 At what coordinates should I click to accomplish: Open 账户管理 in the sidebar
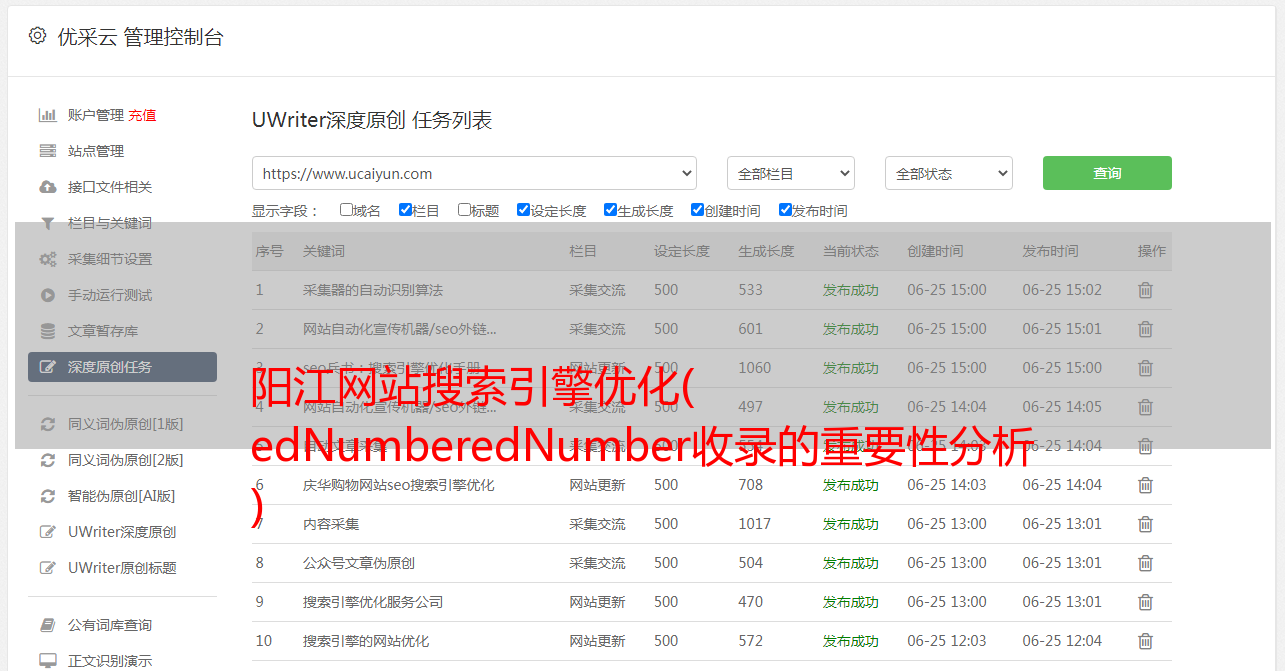(x=96, y=115)
